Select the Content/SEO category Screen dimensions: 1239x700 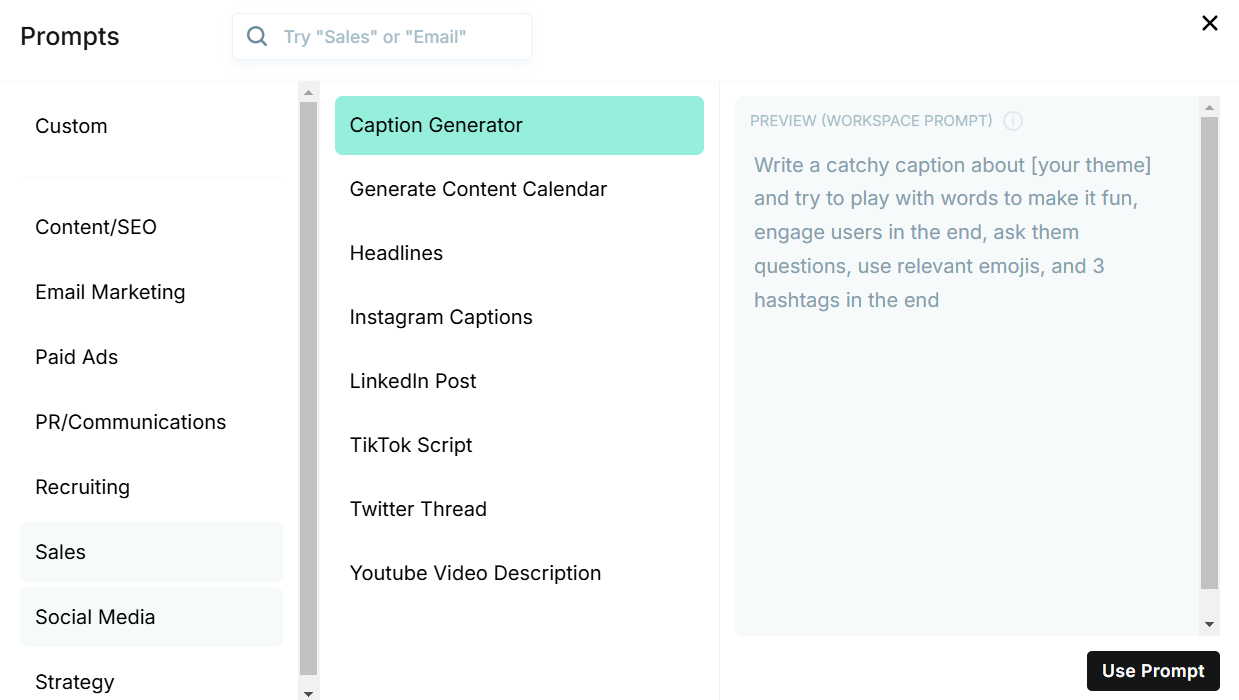coord(96,227)
